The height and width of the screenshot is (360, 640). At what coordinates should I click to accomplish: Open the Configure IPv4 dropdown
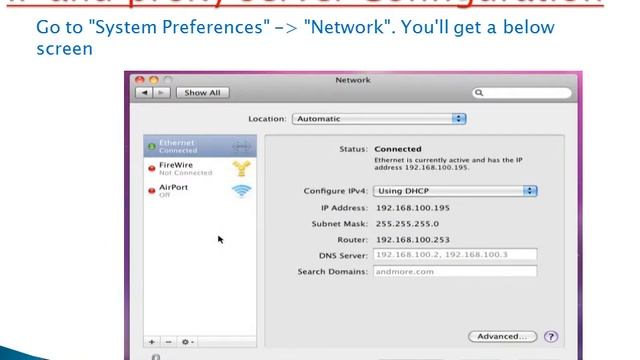(455, 191)
